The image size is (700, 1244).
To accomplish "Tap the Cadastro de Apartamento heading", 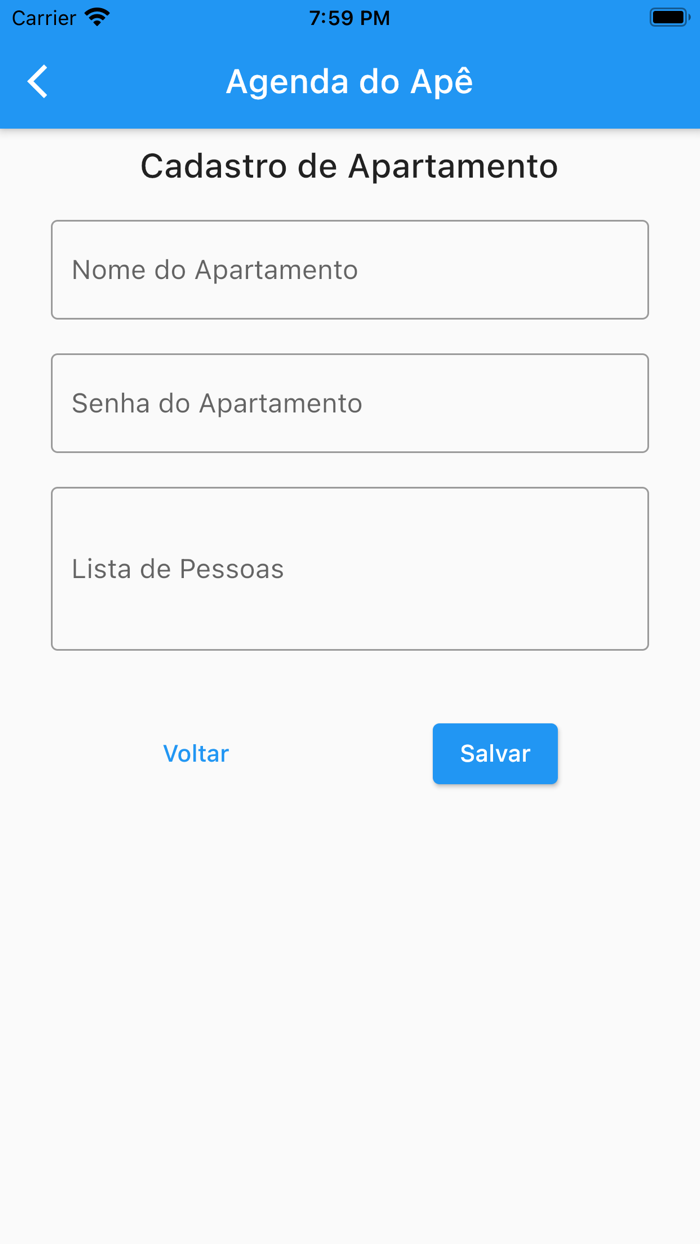I will pos(350,166).
